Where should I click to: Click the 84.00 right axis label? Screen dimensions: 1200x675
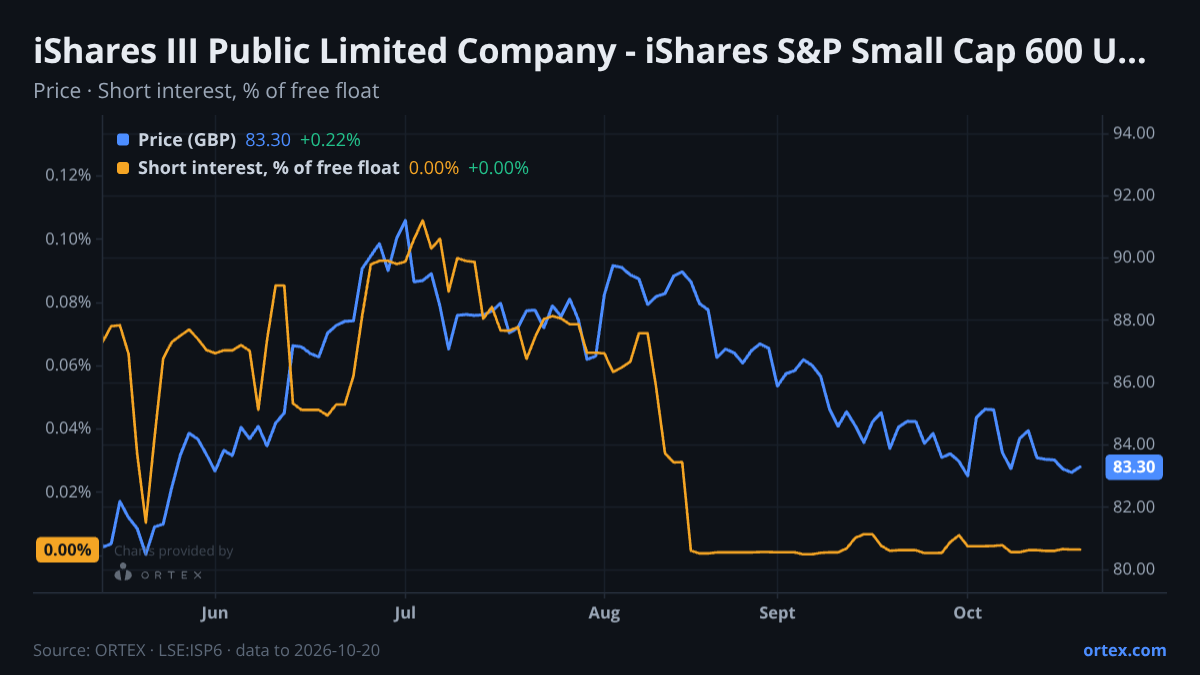point(1134,445)
